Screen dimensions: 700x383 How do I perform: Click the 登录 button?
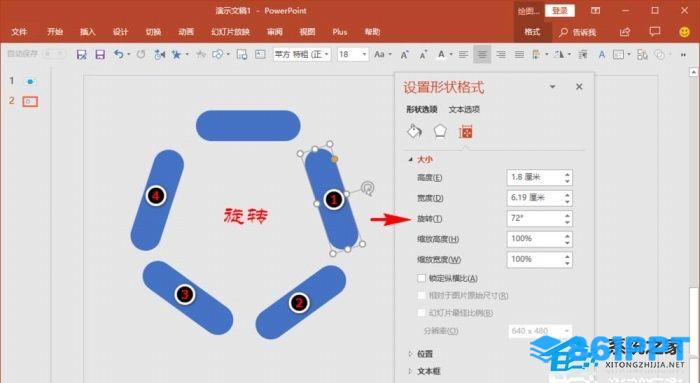(560, 11)
